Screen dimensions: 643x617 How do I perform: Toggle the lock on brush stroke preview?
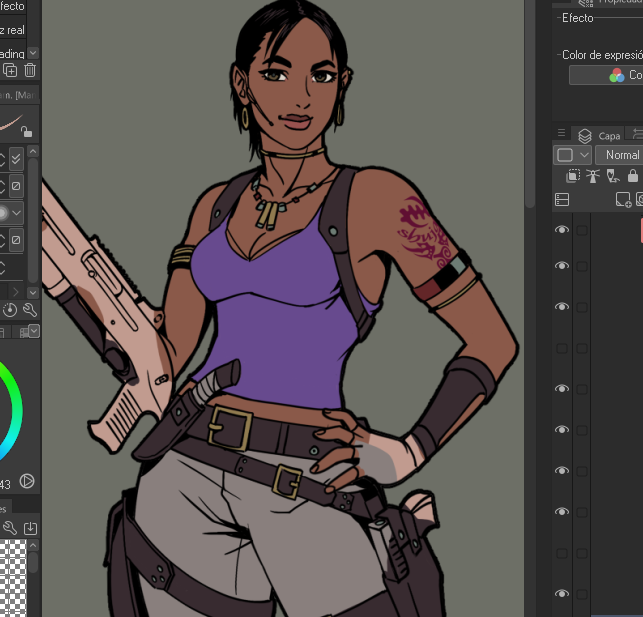coord(26,132)
